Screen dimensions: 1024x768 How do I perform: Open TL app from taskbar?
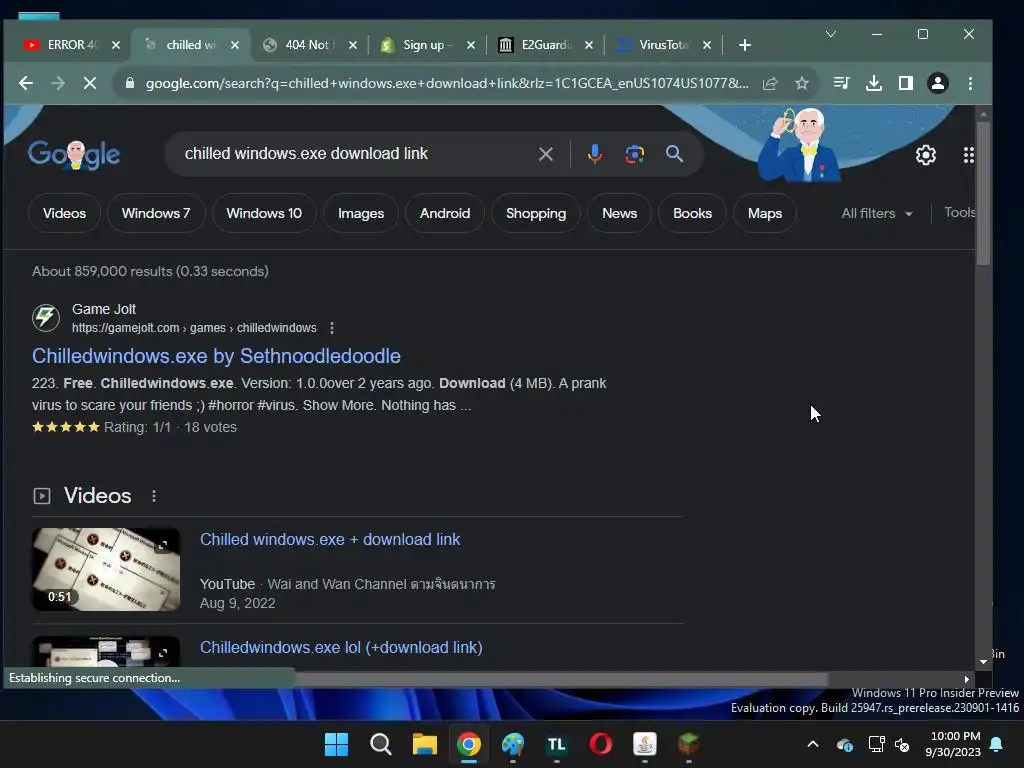click(556, 744)
